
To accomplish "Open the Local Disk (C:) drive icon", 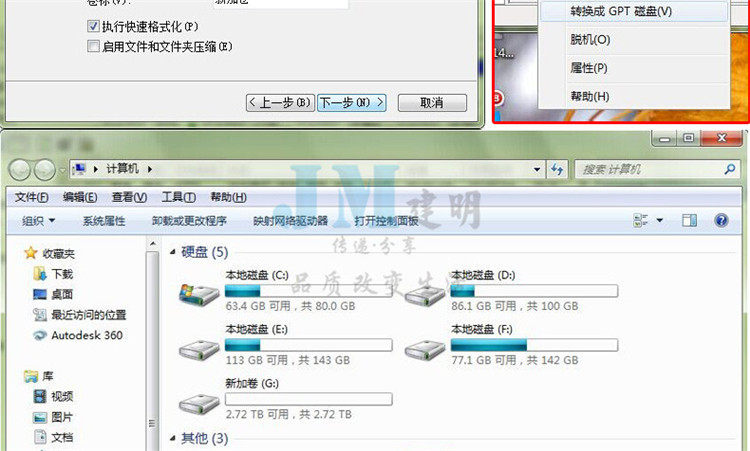I will click(199, 294).
